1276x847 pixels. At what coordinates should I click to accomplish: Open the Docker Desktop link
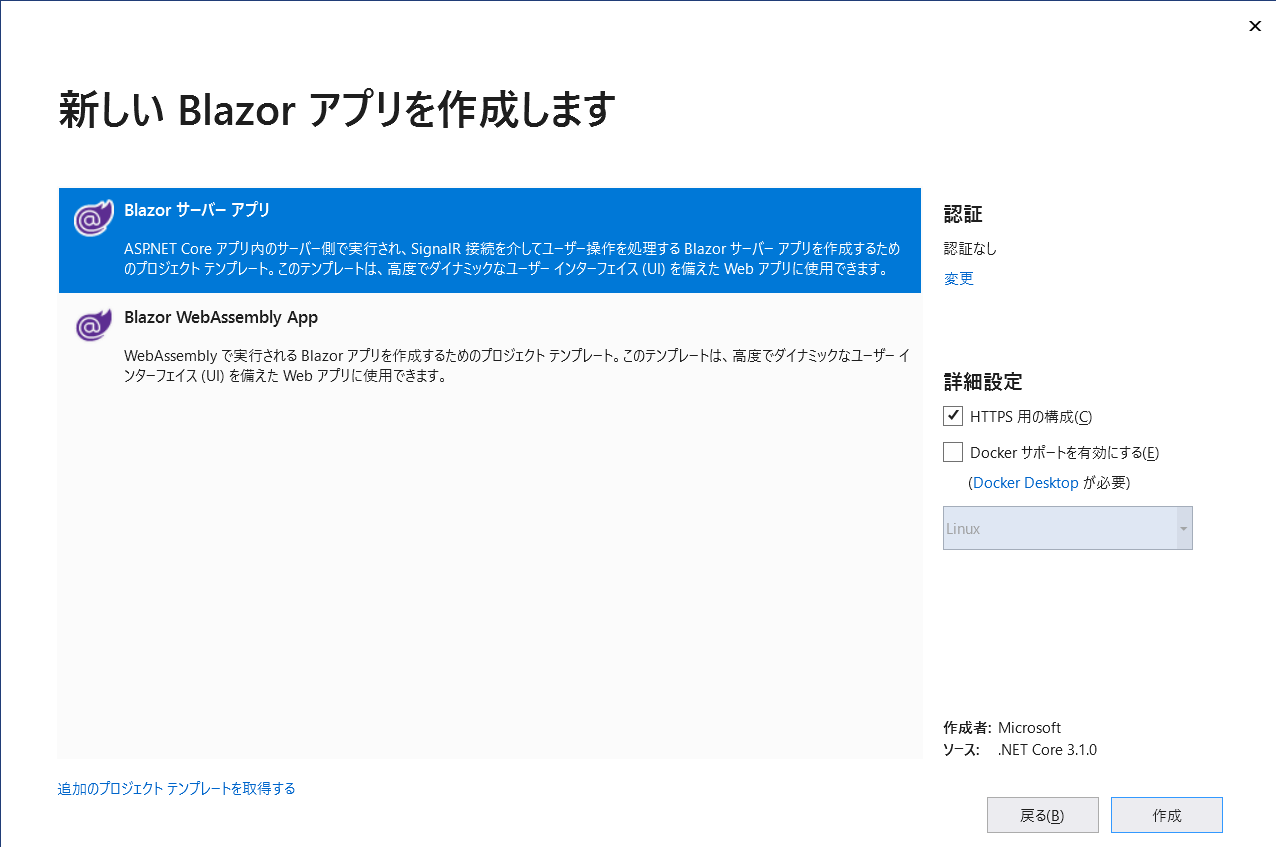pos(1026,482)
